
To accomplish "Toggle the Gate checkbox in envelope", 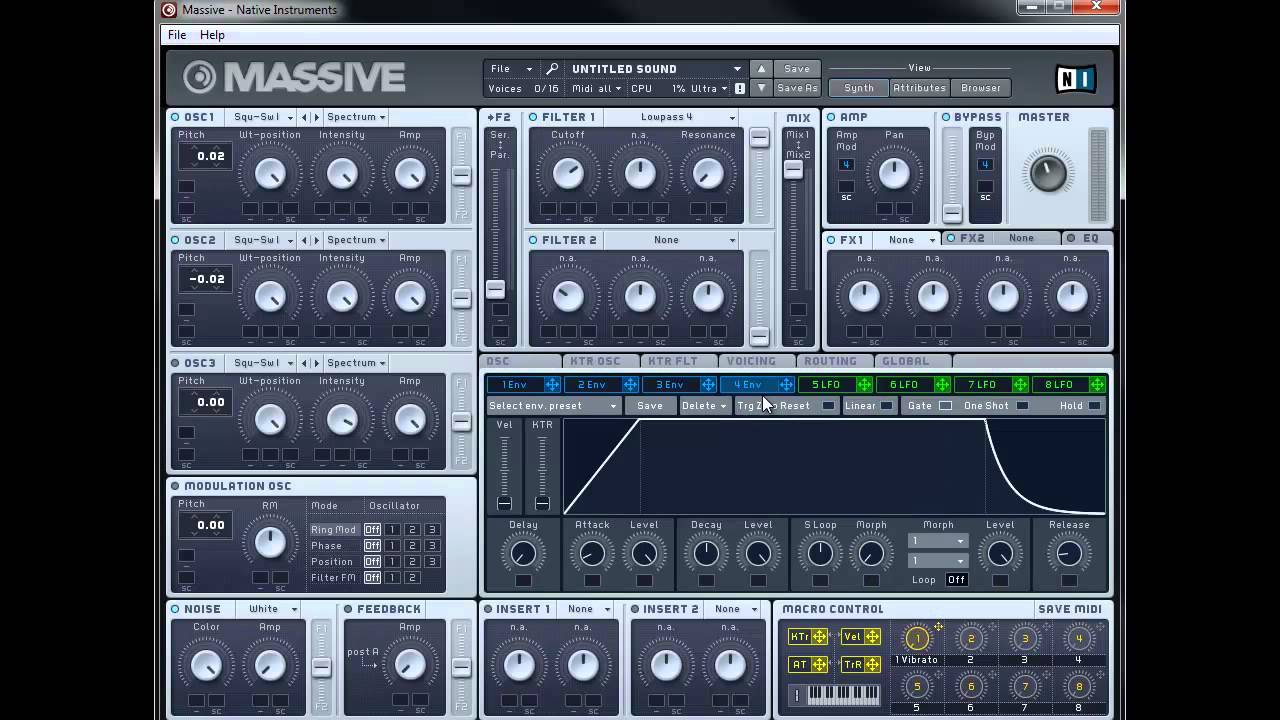I will [x=945, y=406].
